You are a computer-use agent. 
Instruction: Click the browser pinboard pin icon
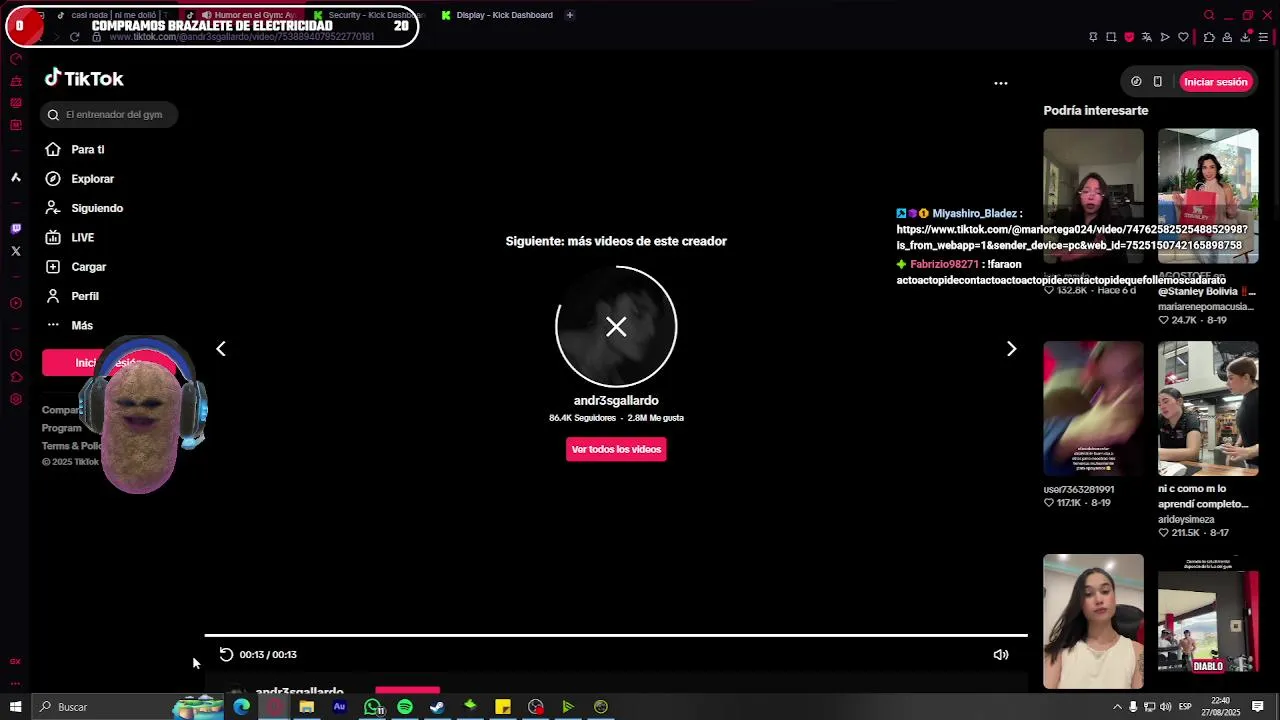pos(1093,37)
